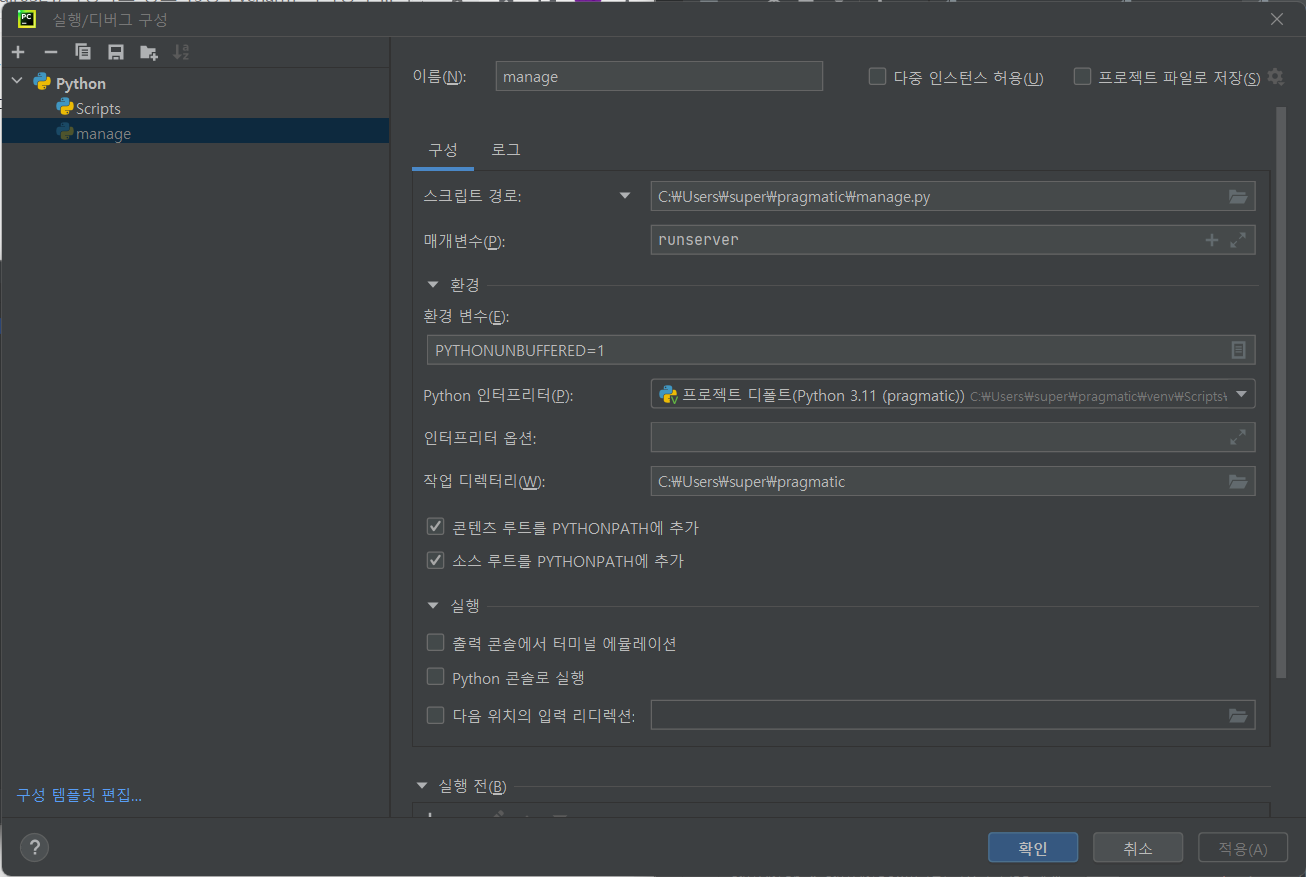Collapse the 실행 전 section

(422, 786)
